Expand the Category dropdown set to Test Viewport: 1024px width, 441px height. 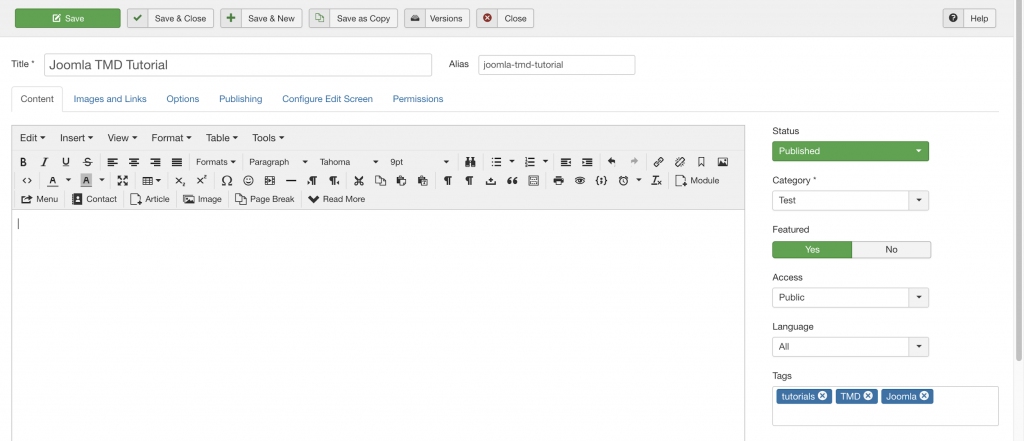[x=850, y=201]
